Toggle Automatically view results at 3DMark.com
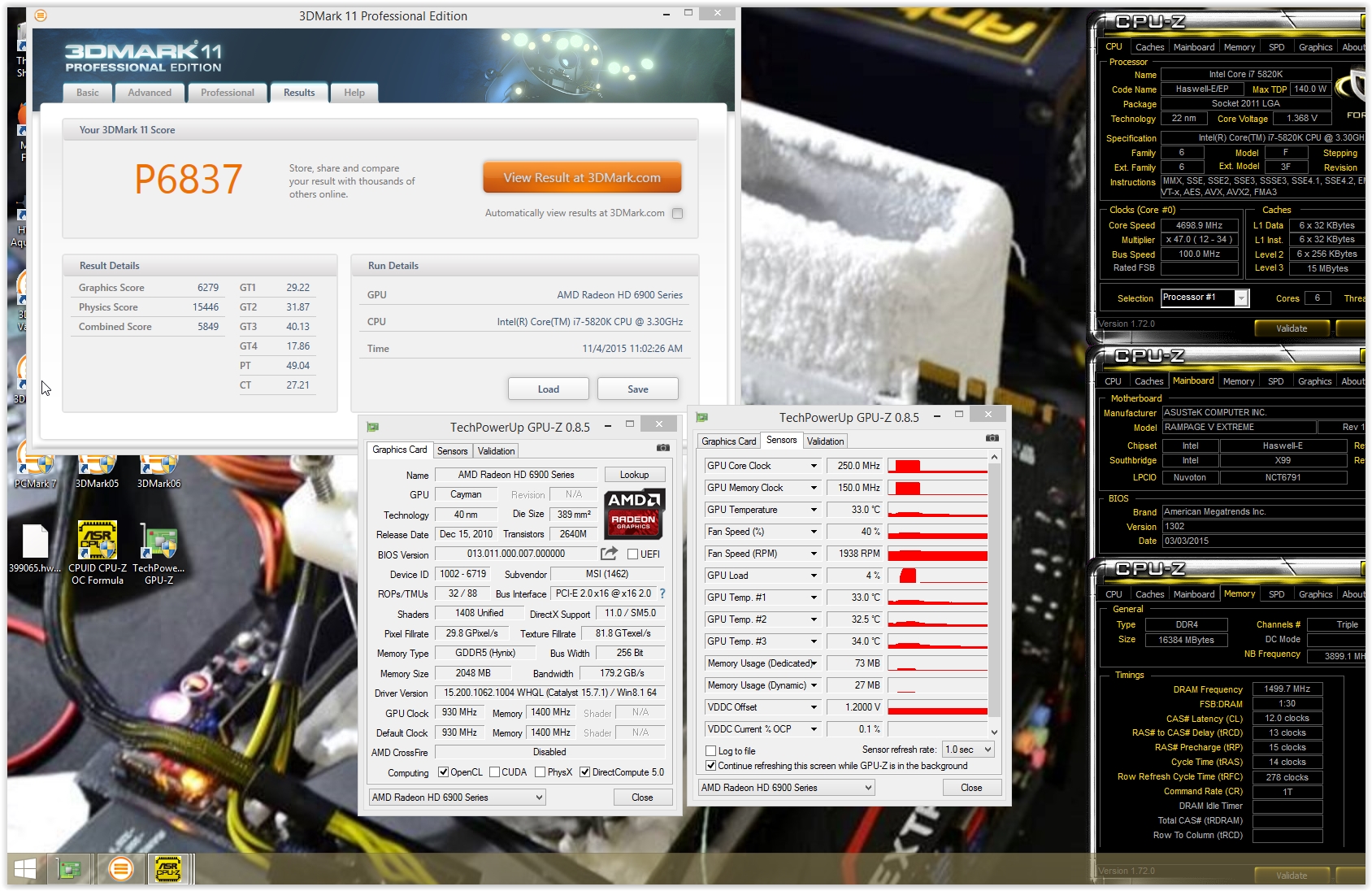This screenshot has width=1372, height=891. pos(677,213)
